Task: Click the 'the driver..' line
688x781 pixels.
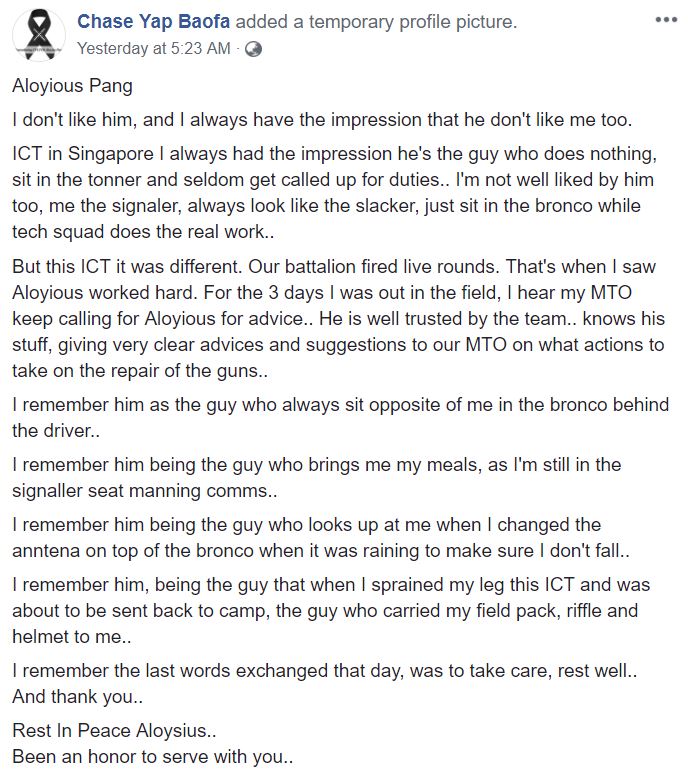Action: [x=56, y=430]
